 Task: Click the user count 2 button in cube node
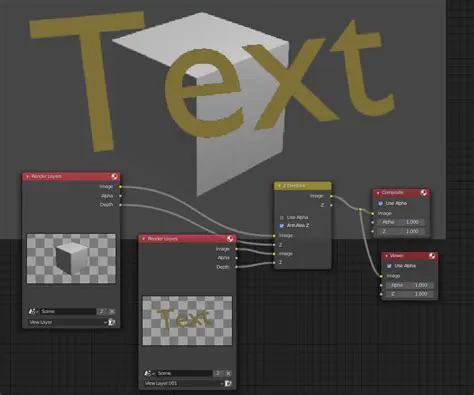point(101,312)
